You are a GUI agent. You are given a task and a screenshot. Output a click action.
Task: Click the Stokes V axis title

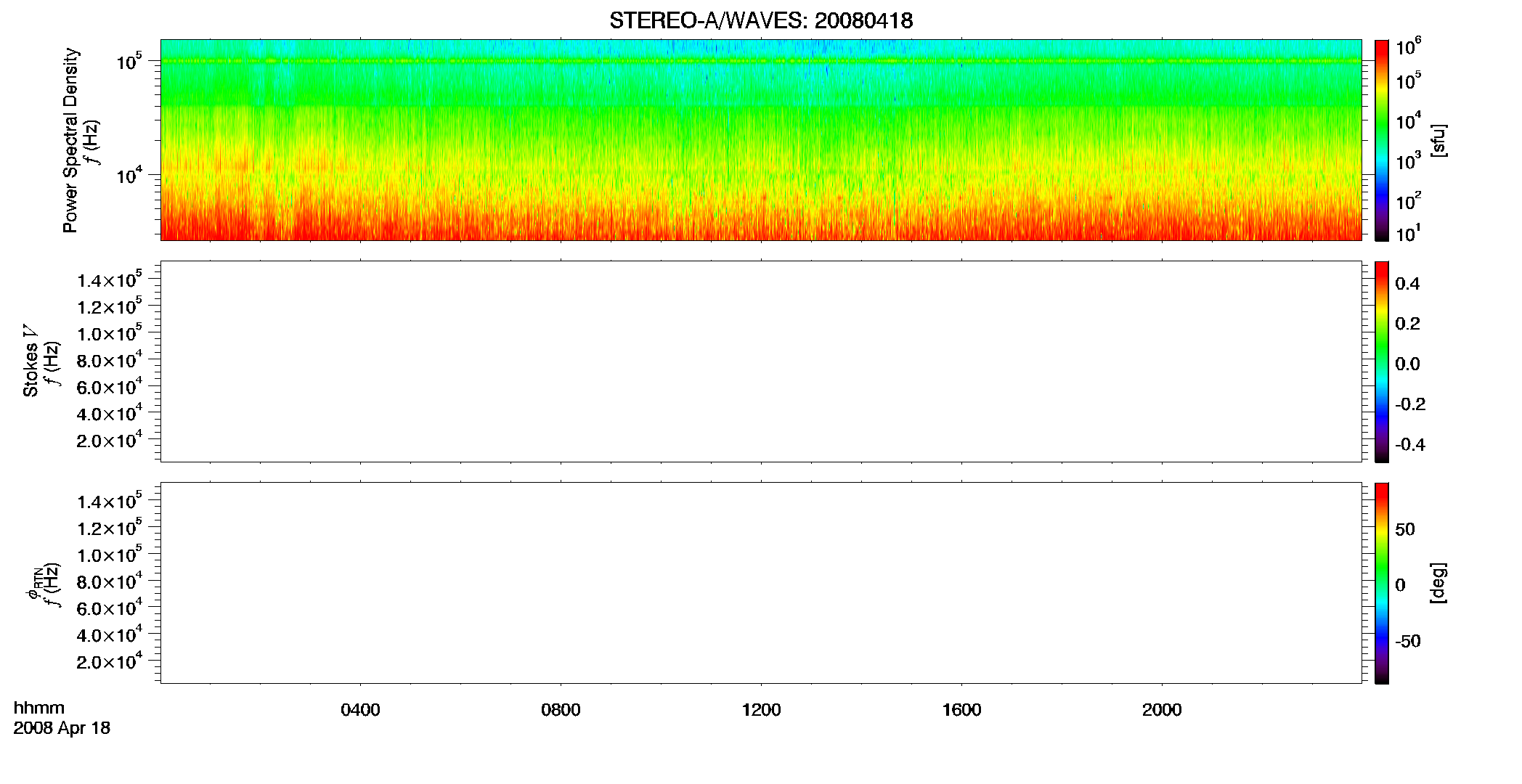point(31,361)
